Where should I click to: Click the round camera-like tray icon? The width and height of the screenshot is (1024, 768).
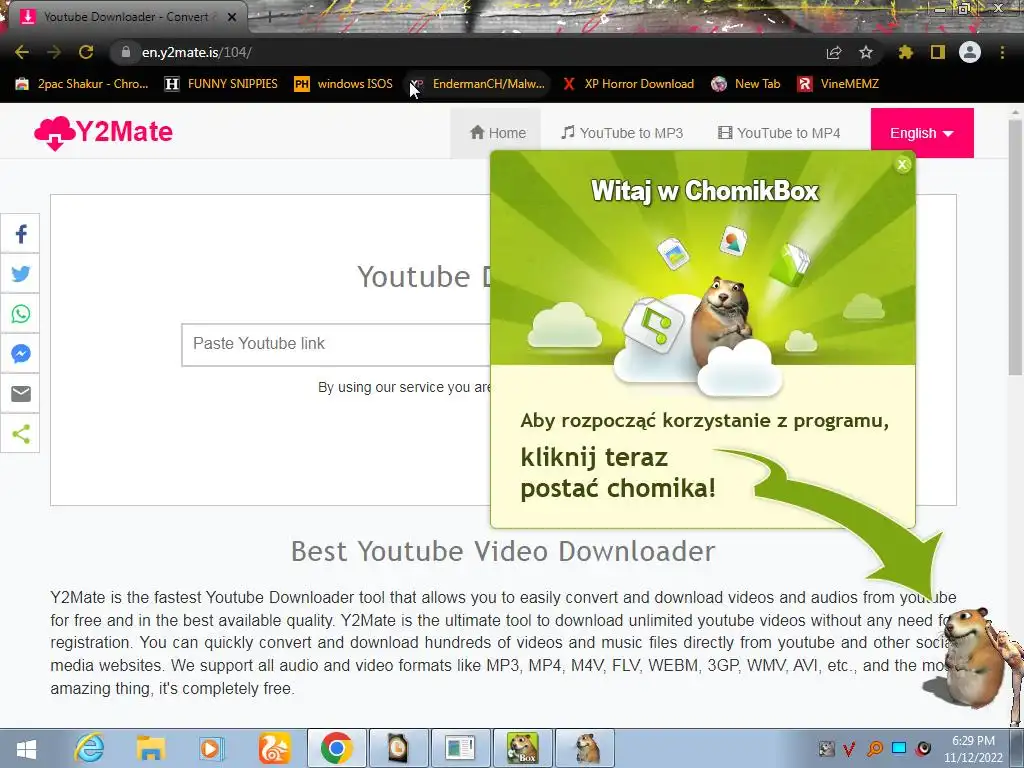[x=923, y=748]
